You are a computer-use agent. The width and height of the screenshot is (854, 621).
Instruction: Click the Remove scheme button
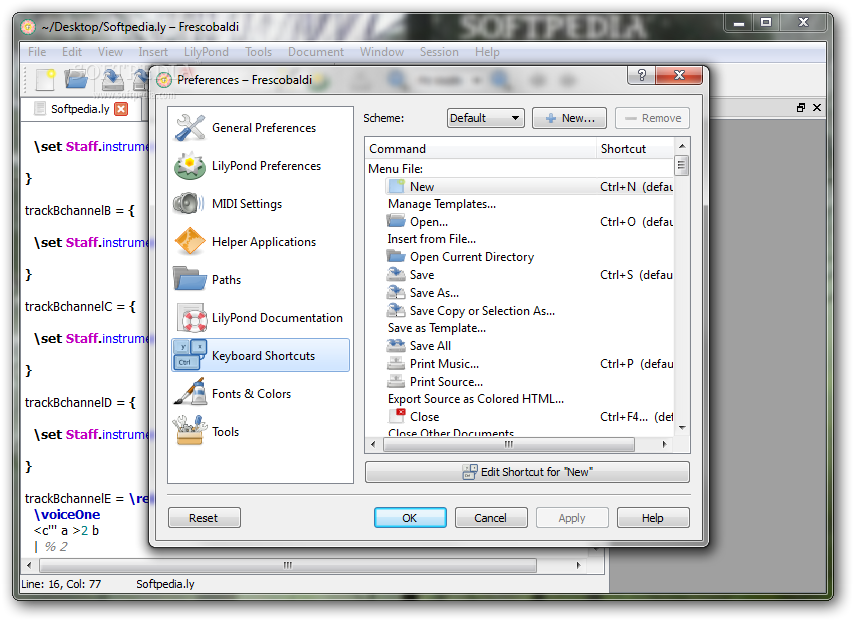(652, 118)
